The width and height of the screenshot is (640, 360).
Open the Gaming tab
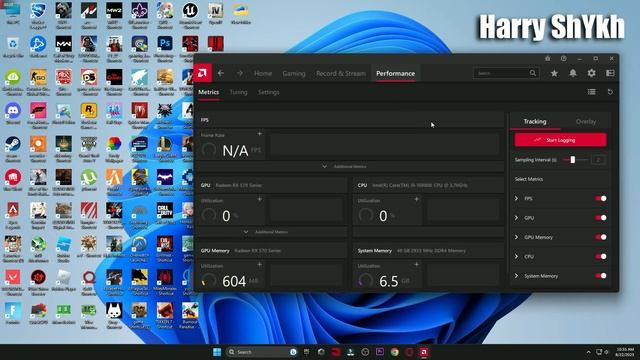point(294,73)
